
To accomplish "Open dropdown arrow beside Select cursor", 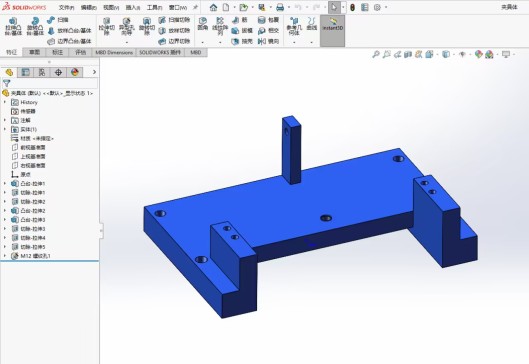I will coord(343,7).
